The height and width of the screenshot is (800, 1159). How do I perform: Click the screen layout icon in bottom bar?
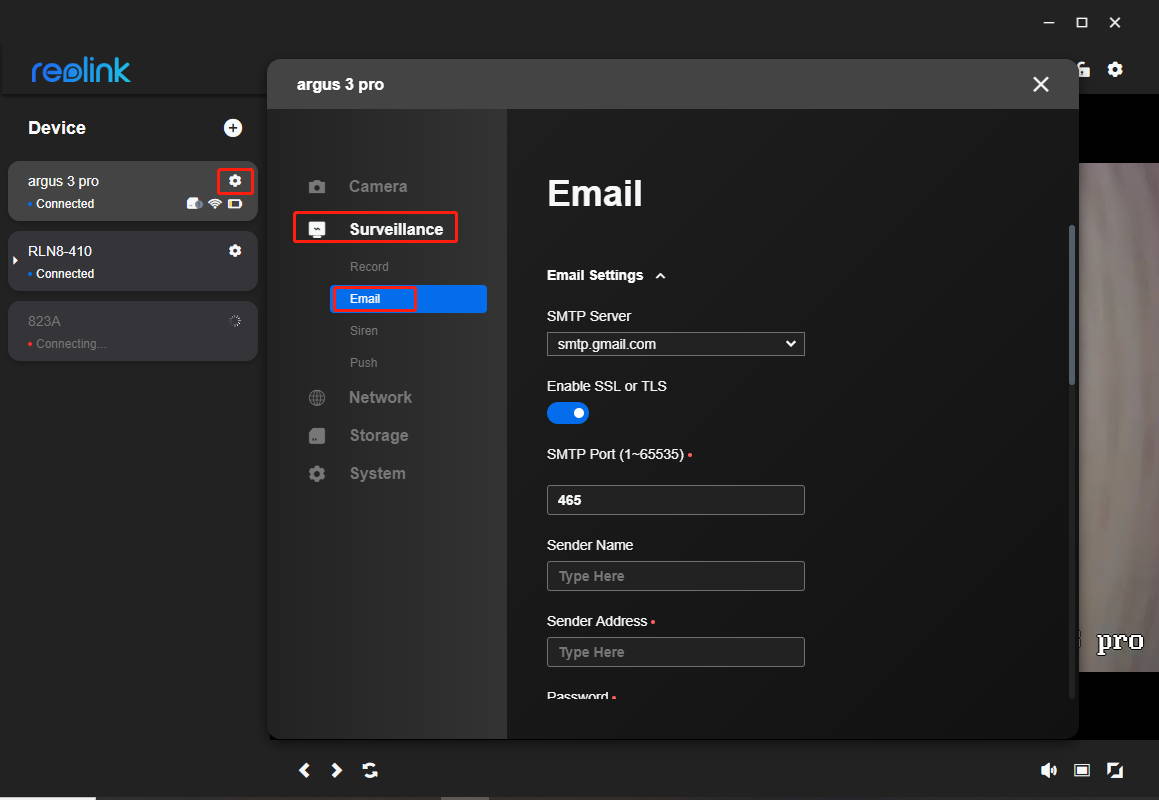click(x=1081, y=770)
